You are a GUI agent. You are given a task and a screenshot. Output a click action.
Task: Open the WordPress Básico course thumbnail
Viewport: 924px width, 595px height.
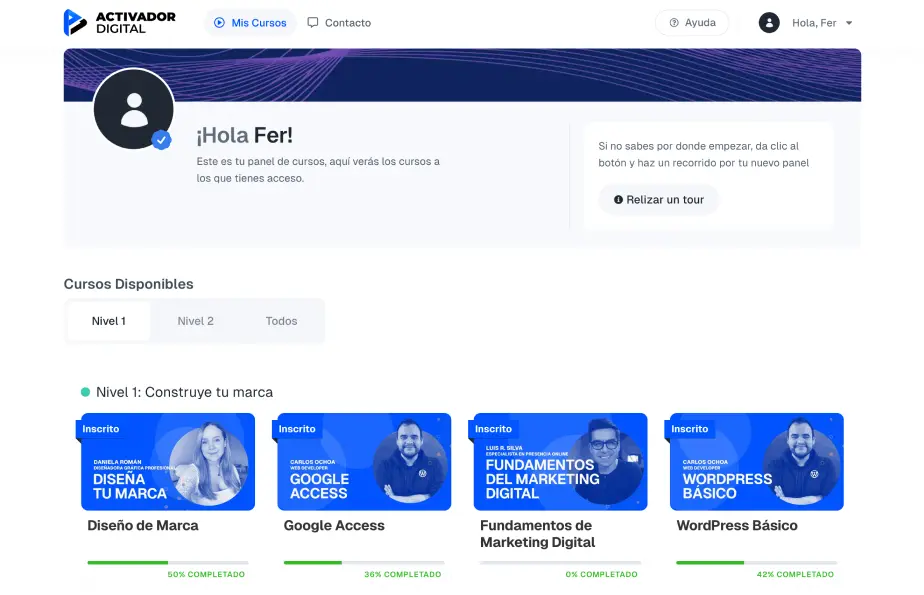pyautogui.click(x=756, y=462)
